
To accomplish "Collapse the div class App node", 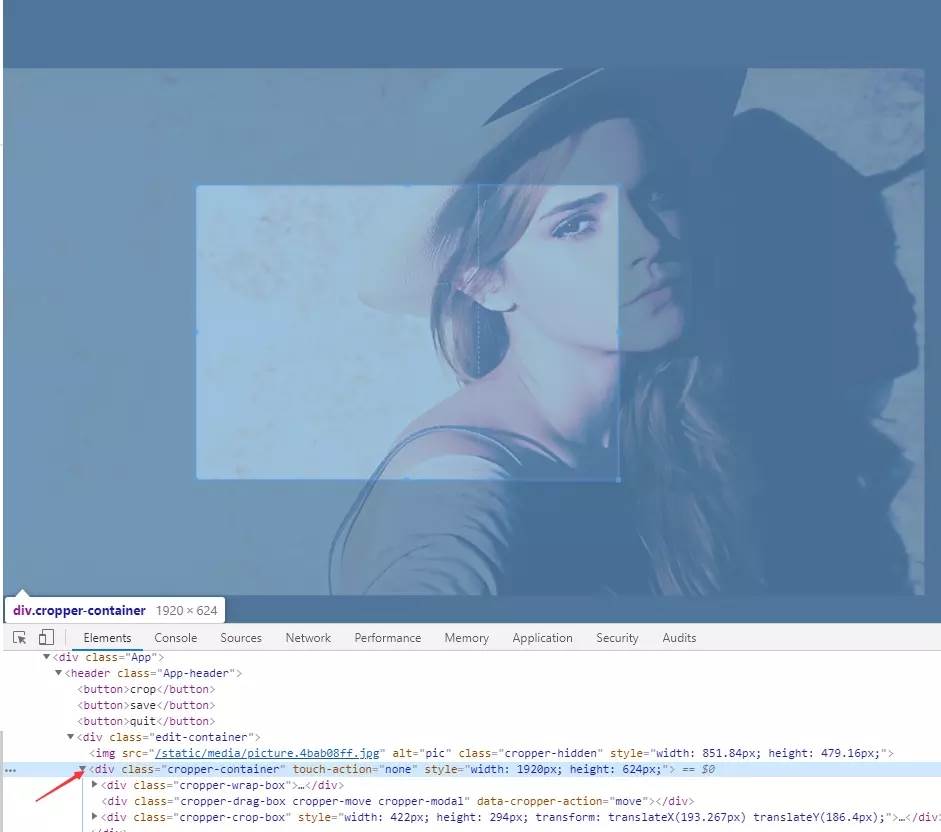I will tap(46, 657).
